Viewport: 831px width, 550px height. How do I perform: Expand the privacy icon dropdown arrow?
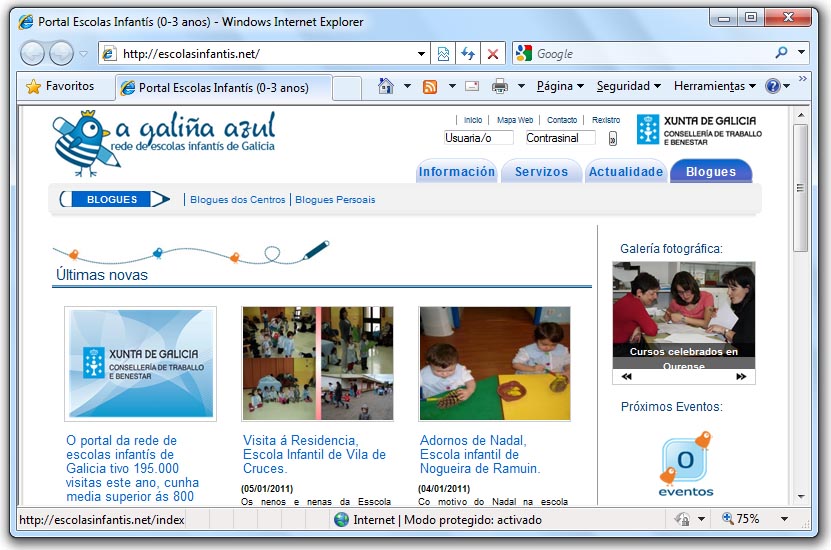coord(701,519)
